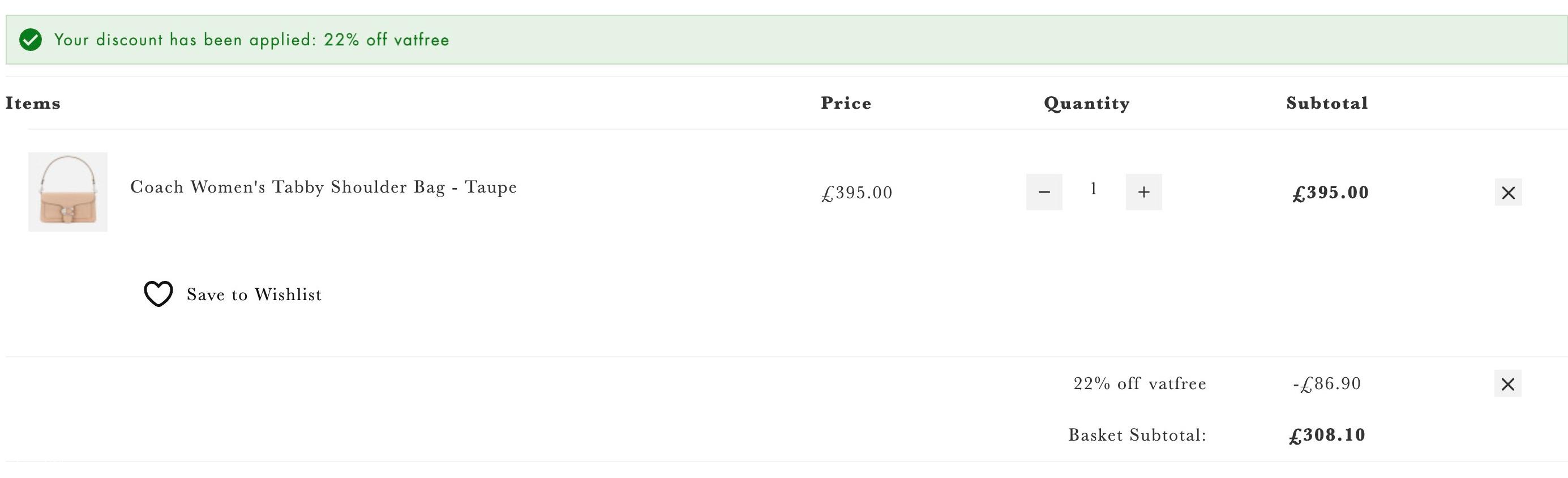
Task: Click the heart wishlist icon
Action: [x=158, y=294]
